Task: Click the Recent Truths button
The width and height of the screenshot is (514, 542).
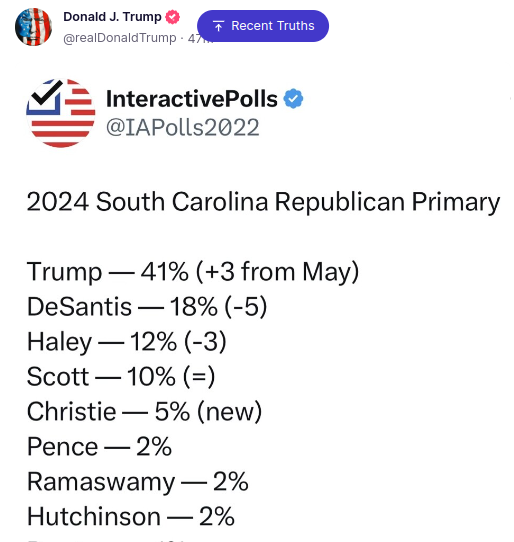Action: tap(263, 26)
